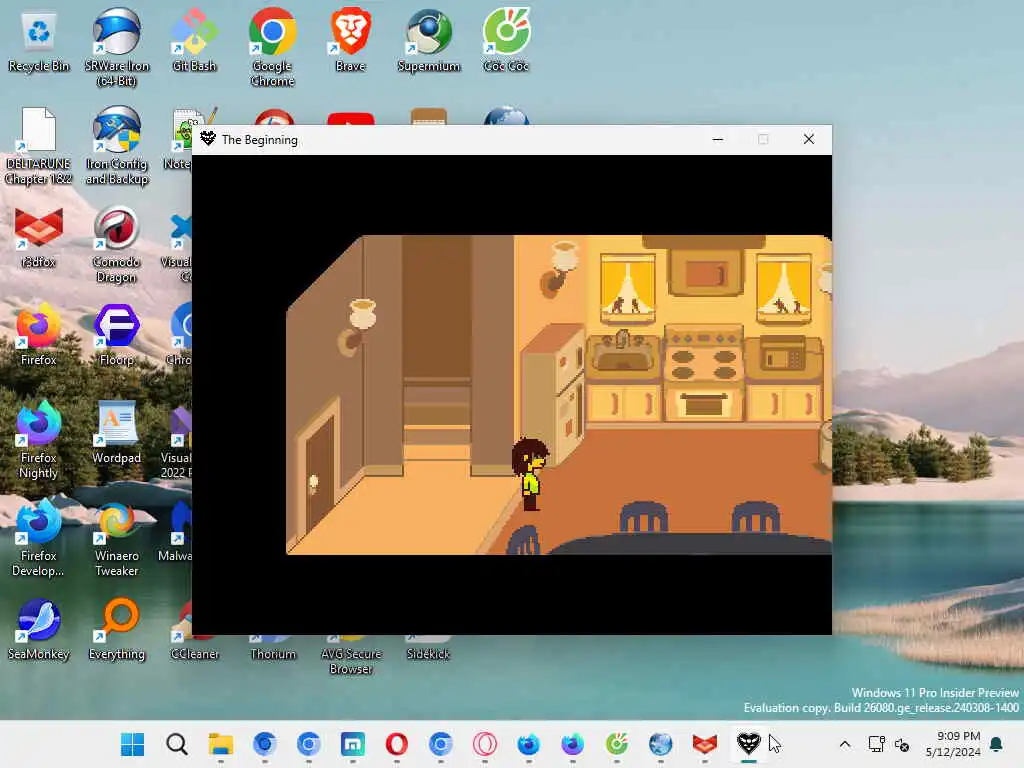Open red Opera browser from taskbar
Image resolution: width=1024 pixels, height=768 pixels.
pyautogui.click(x=396, y=744)
